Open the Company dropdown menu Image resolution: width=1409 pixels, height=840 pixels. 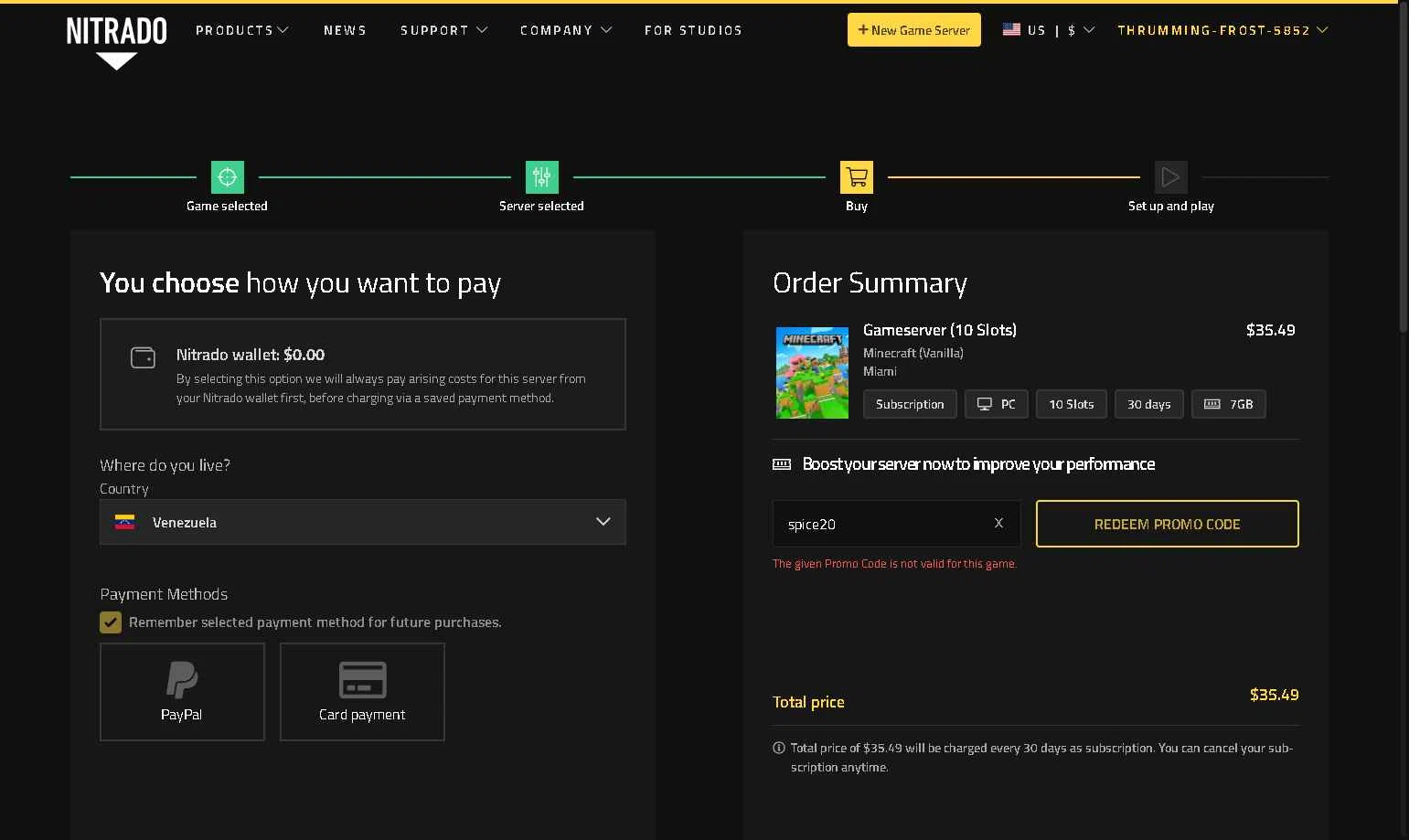point(566,30)
